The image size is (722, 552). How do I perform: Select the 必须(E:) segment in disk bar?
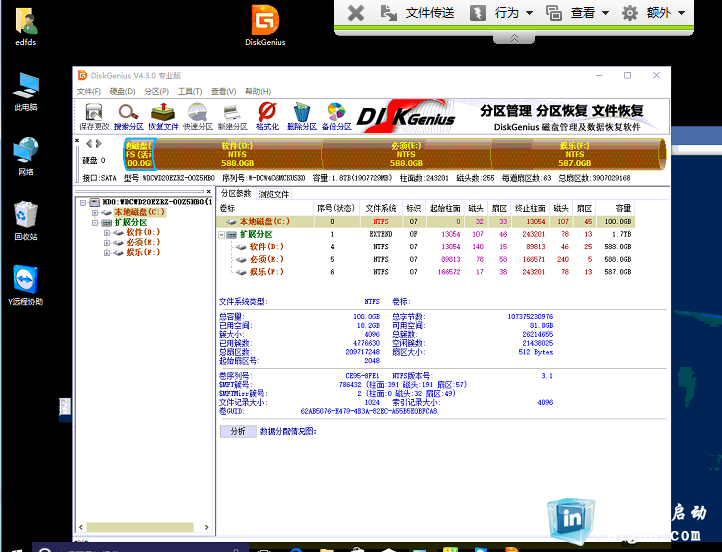pos(406,154)
